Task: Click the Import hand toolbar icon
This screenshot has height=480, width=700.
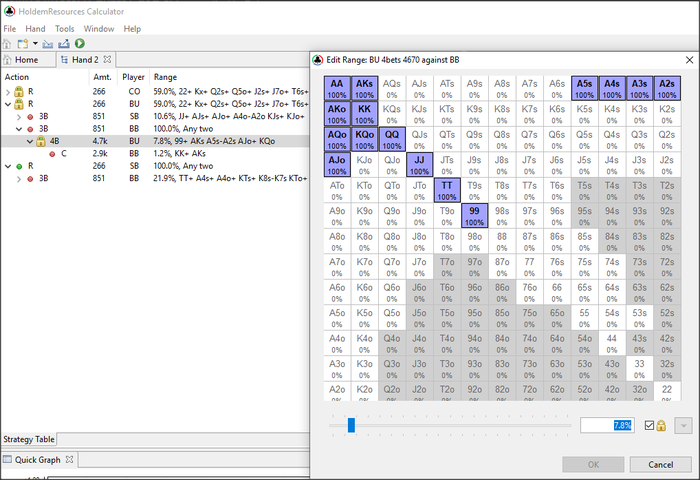Action: (x=48, y=44)
